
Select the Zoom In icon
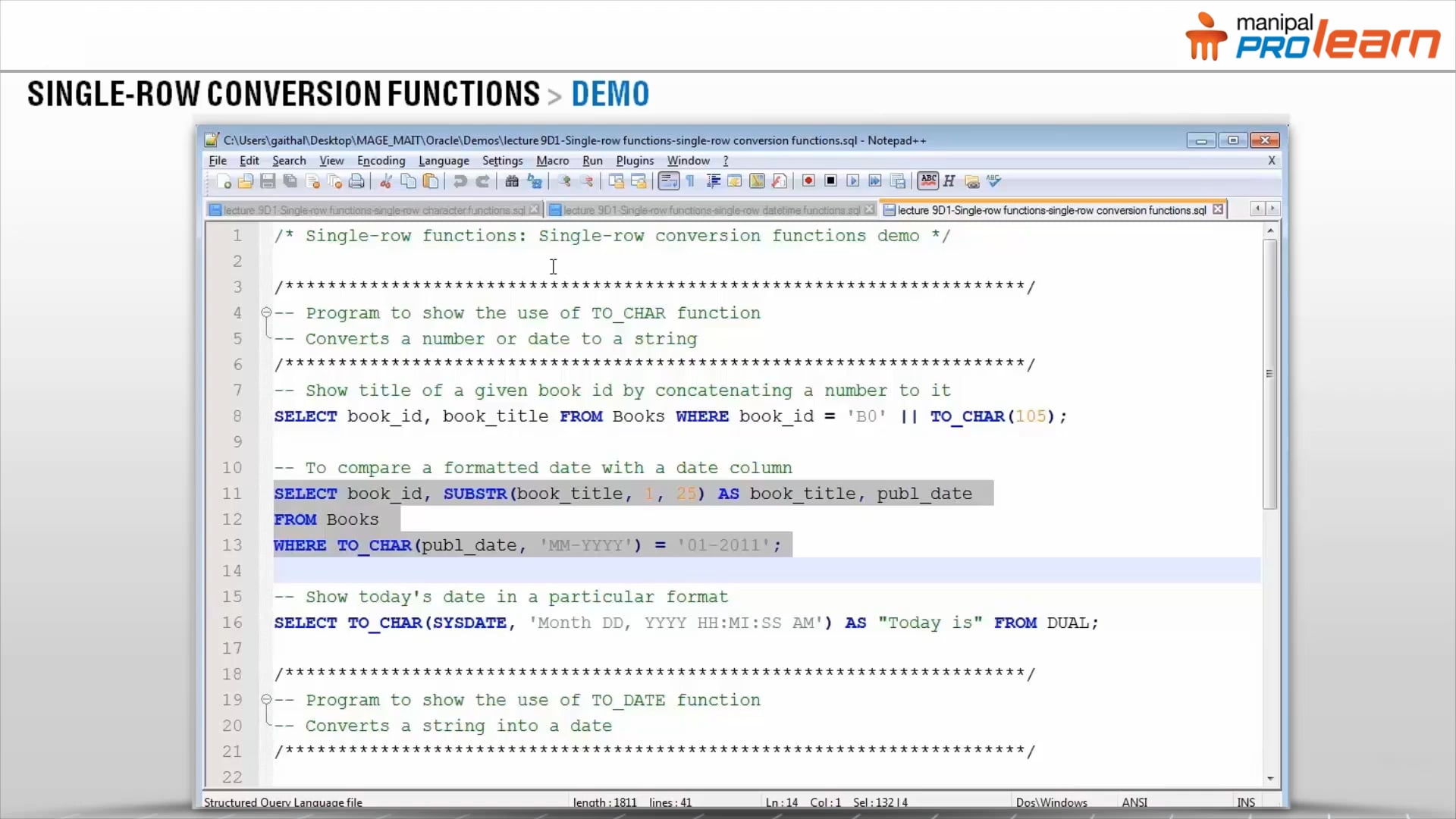(564, 181)
